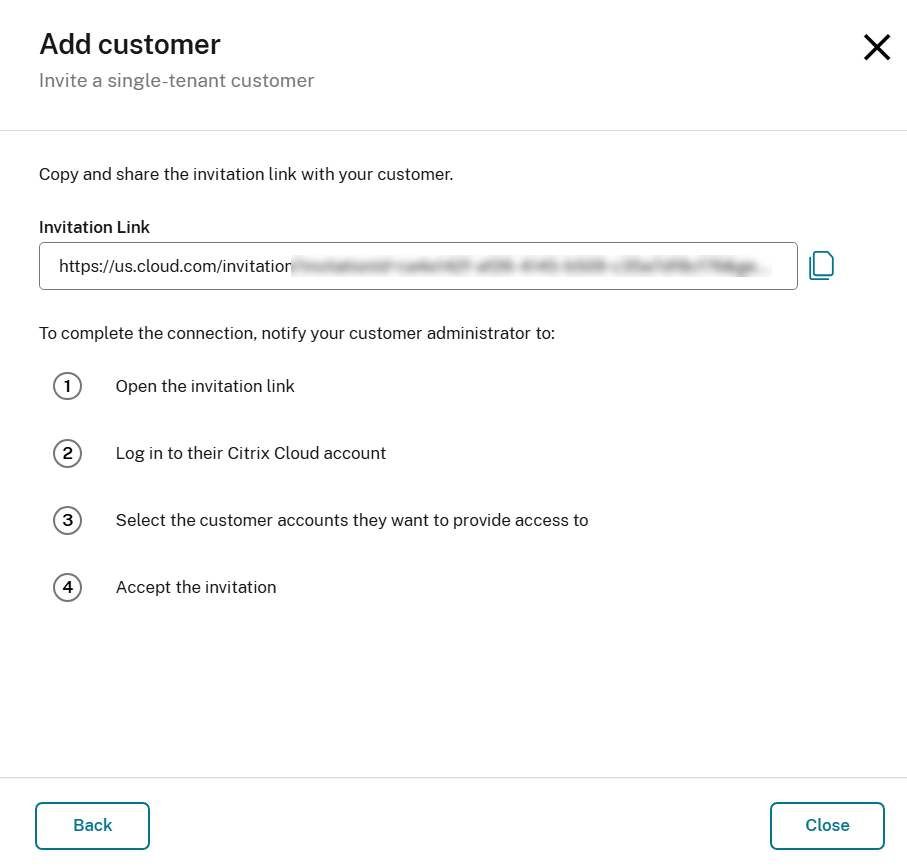Click 'Accept the invitation' step text
This screenshot has width=907, height=868.
tap(196, 587)
